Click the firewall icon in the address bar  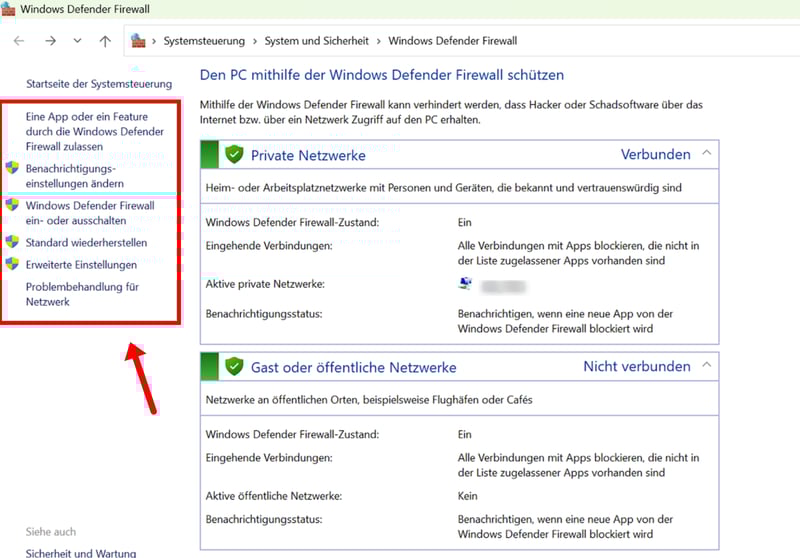coord(139,41)
